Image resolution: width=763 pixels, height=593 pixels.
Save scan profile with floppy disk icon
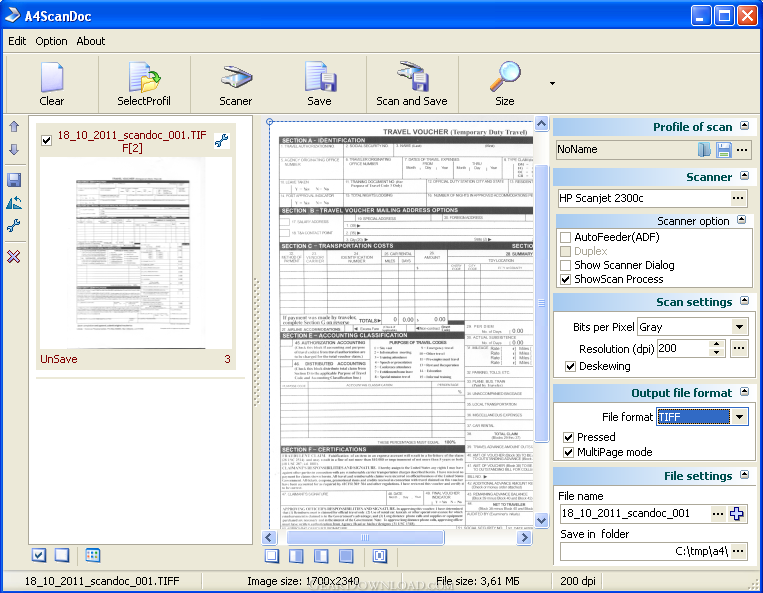pyautogui.click(x=723, y=149)
